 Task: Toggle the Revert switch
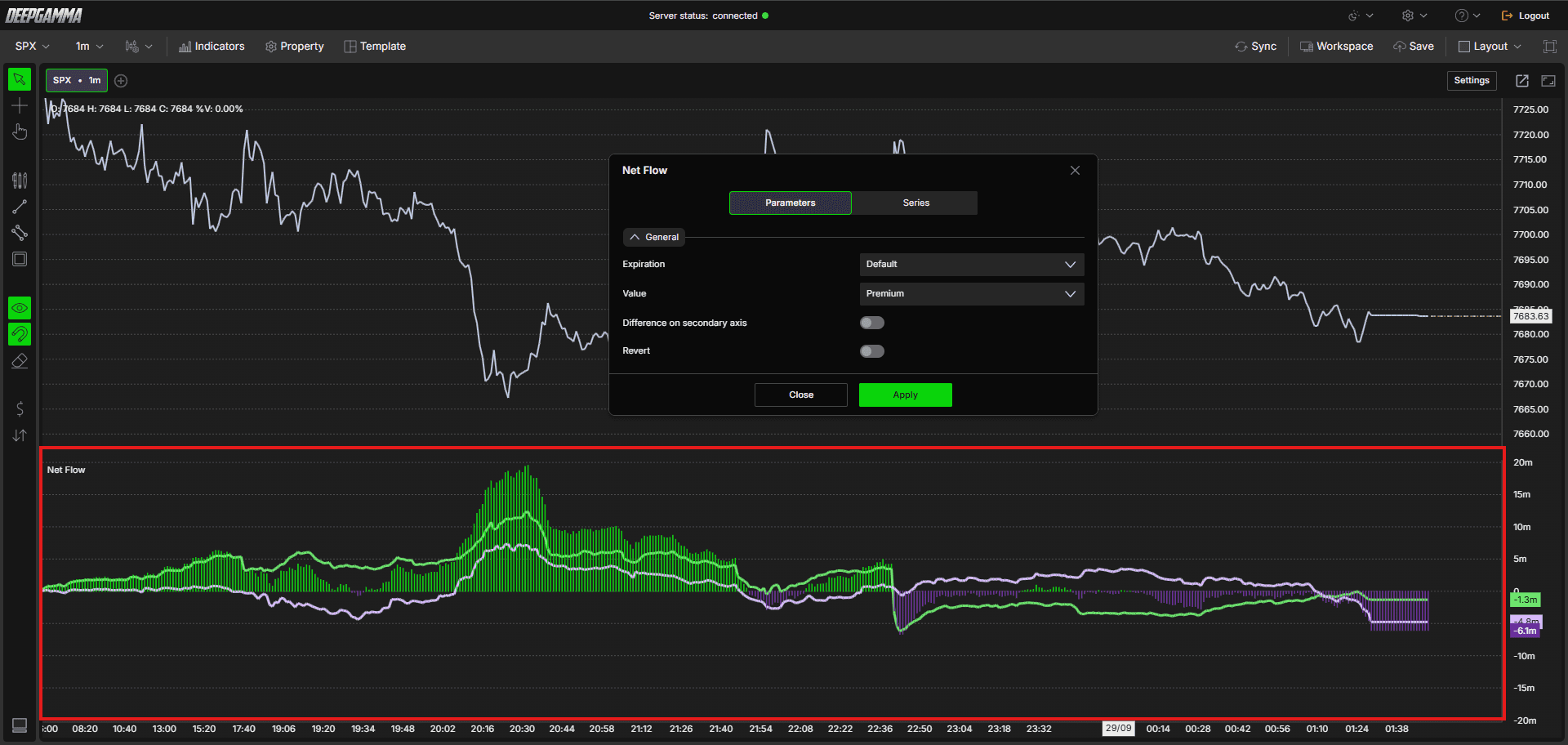click(872, 351)
